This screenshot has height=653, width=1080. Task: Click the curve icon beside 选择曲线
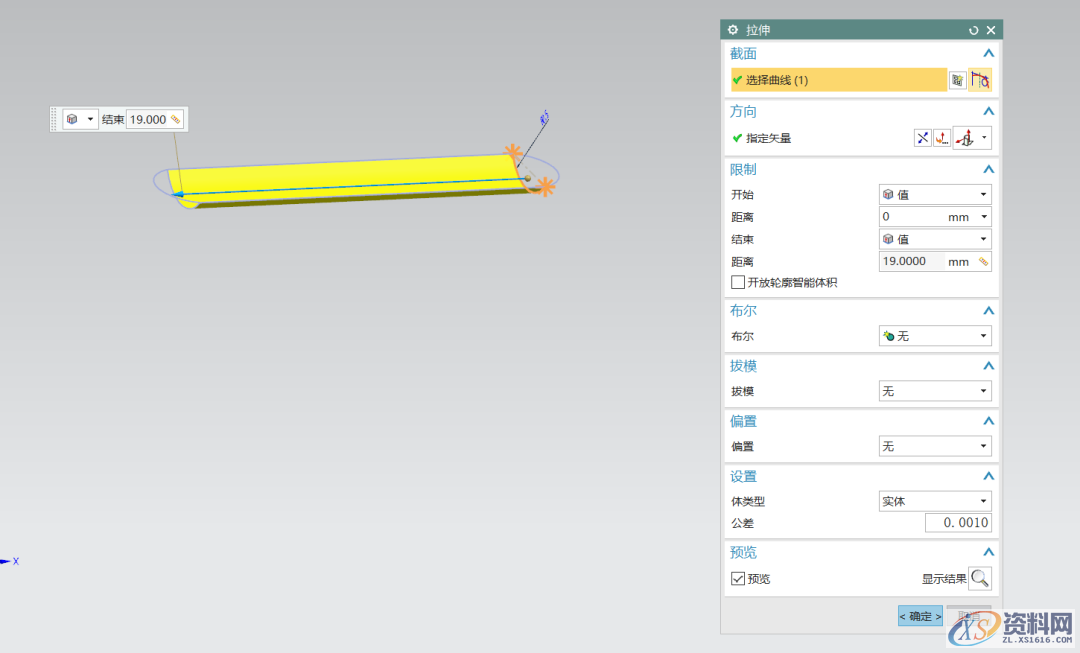[980, 80]
